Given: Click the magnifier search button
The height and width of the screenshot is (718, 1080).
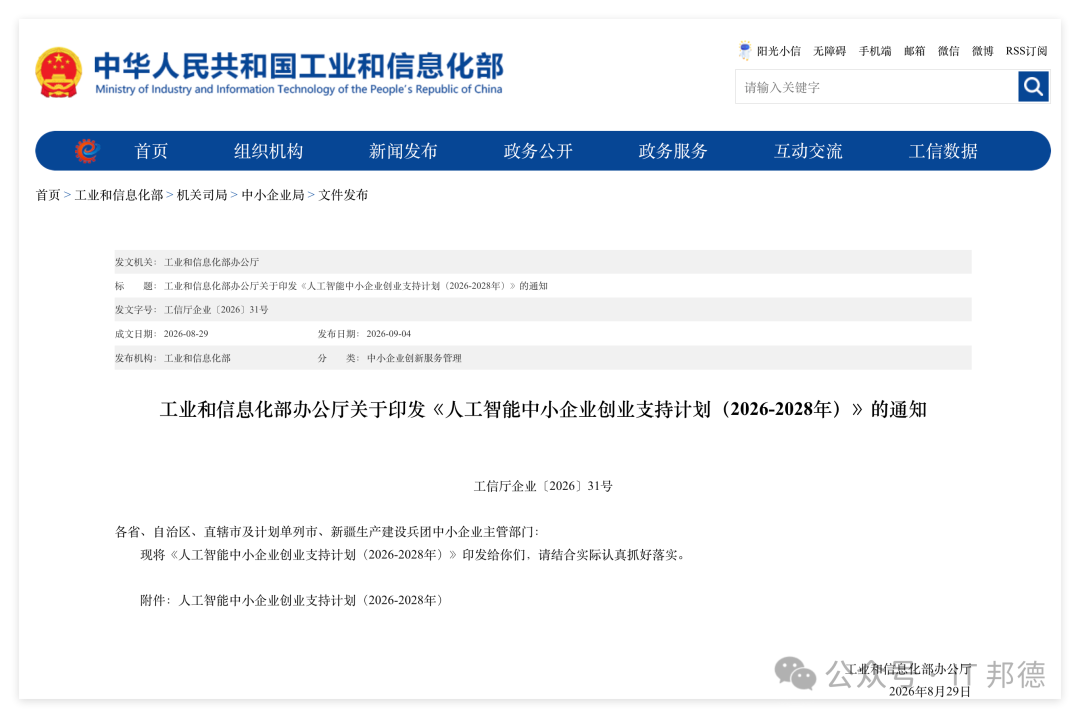Looking at the screenshot, I should click(1033, 87).
